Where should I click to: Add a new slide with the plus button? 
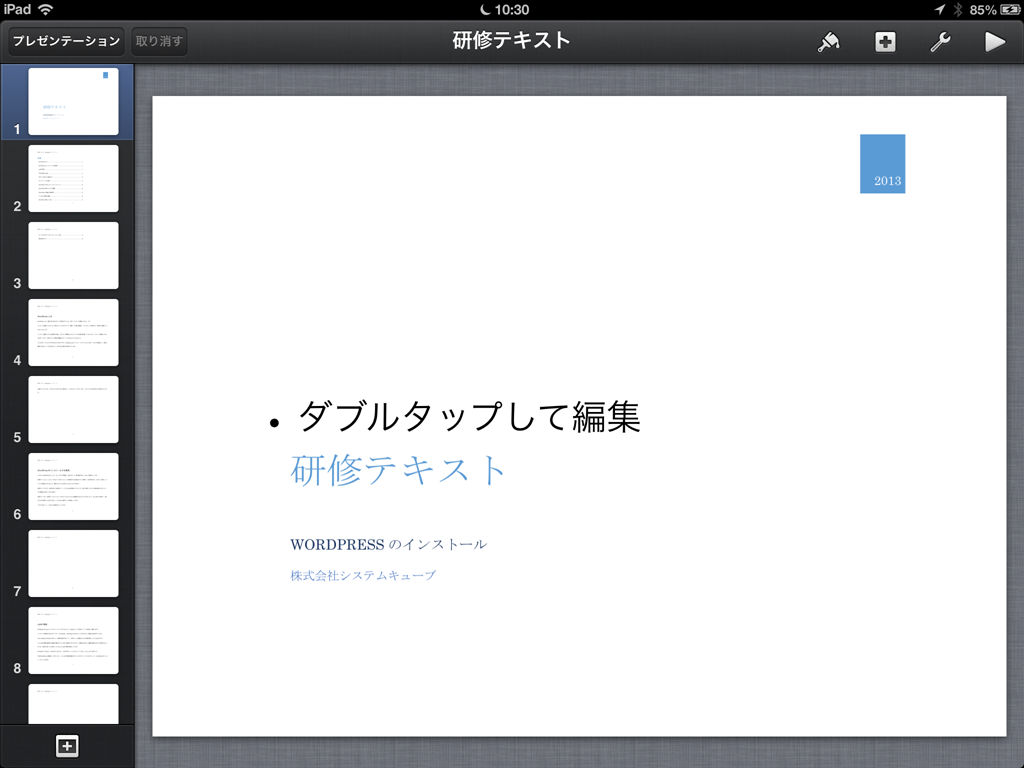coord(67,746)
